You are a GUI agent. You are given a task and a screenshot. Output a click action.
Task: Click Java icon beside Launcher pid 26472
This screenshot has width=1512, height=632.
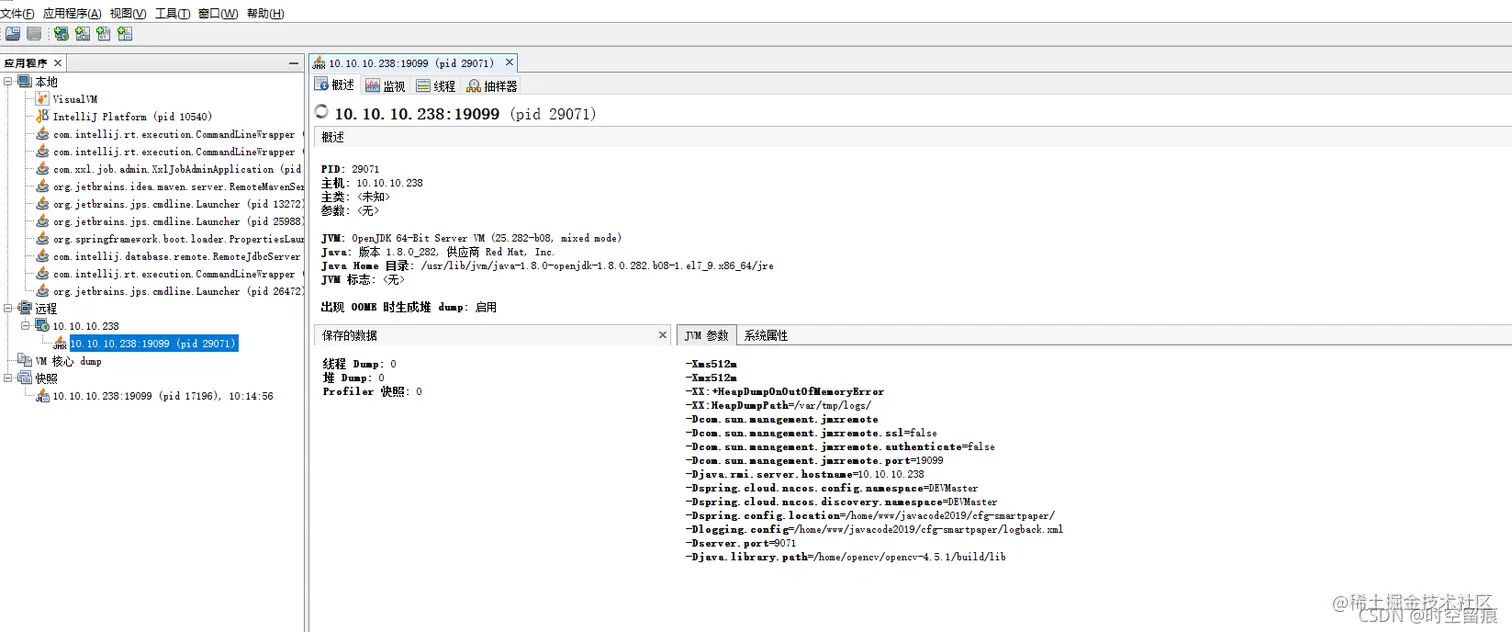(x=43, y=291)
